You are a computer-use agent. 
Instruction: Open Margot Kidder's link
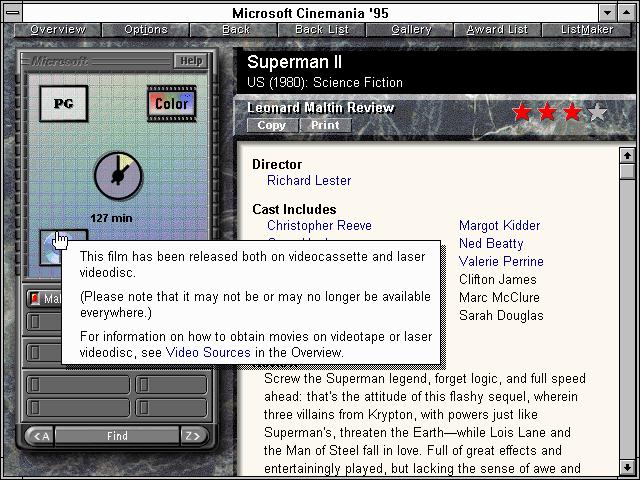[499, 225]
